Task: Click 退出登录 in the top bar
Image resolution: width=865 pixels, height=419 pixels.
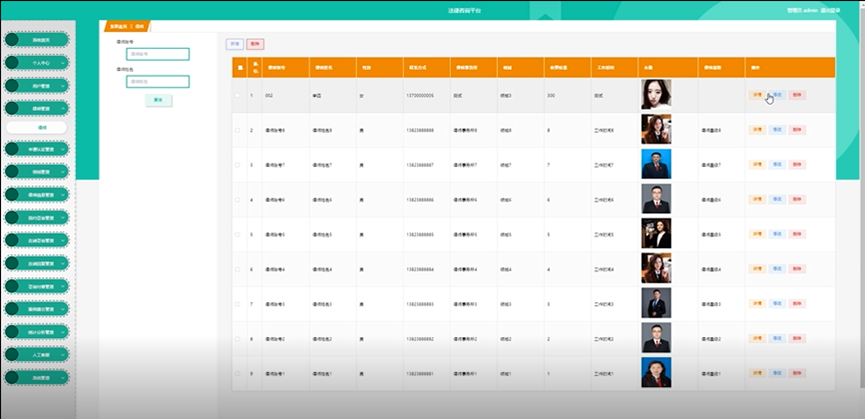Action: coord(830,10)
